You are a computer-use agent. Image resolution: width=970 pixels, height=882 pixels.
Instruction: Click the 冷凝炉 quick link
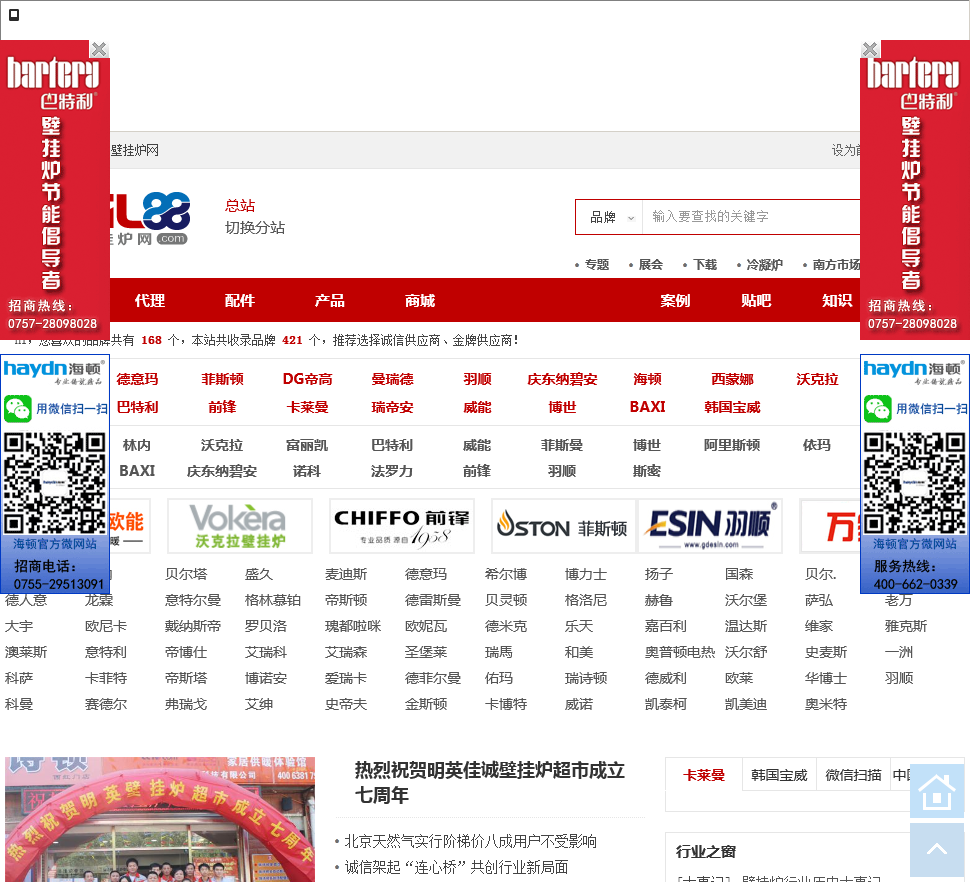click(x=765, y=265)
